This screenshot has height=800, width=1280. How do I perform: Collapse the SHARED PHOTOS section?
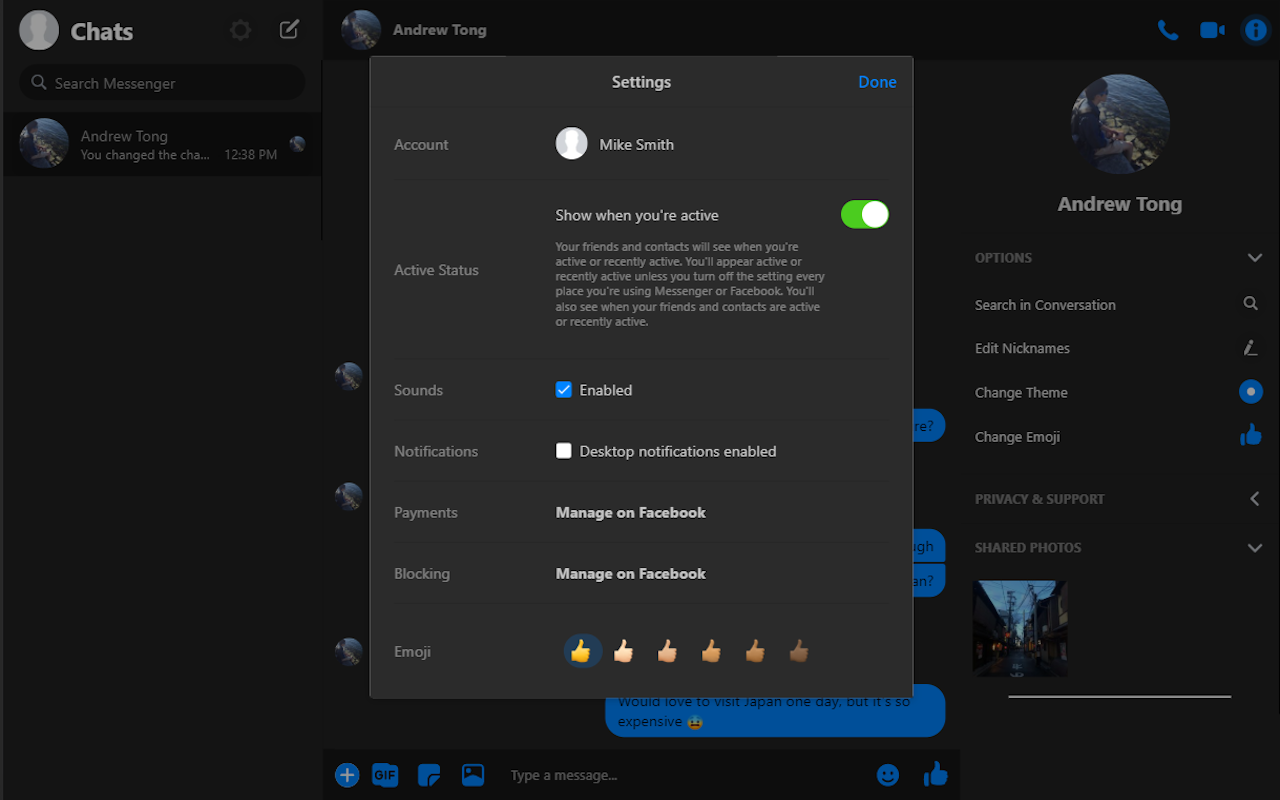[1254, 547]
